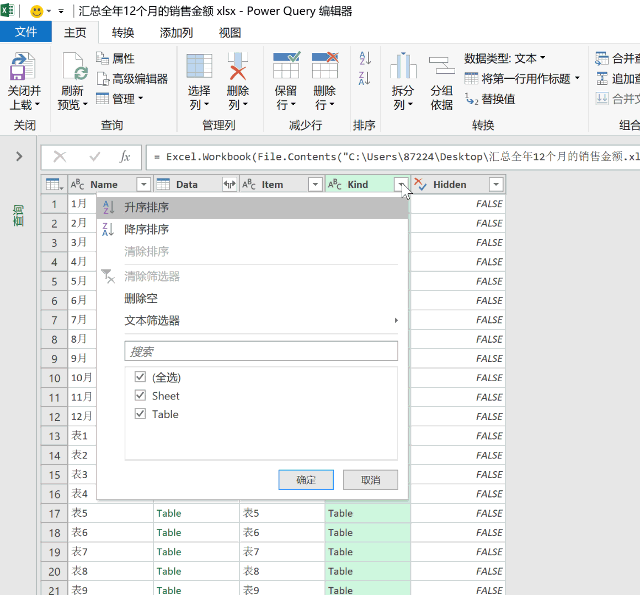This screenshot has height=595, width=640.
Task: Open the 文件 file tab
Action: coord(26,32)
